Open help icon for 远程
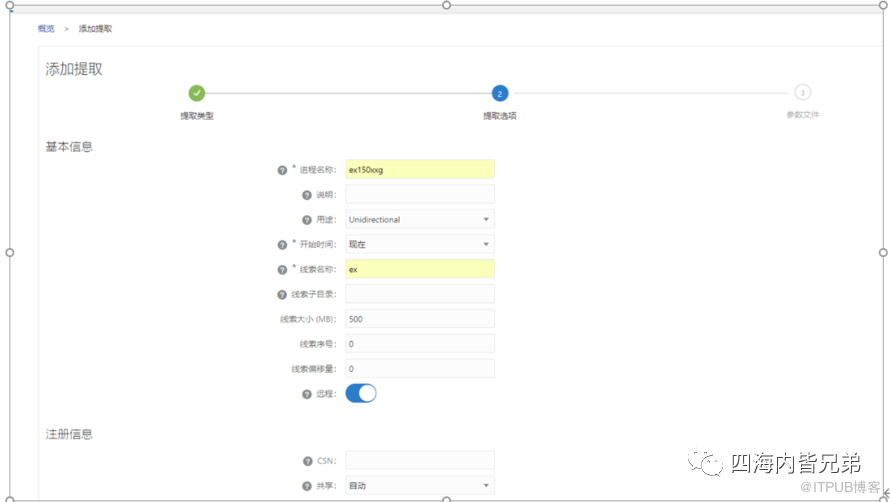 pyautogui.click(x=307, y=394)
